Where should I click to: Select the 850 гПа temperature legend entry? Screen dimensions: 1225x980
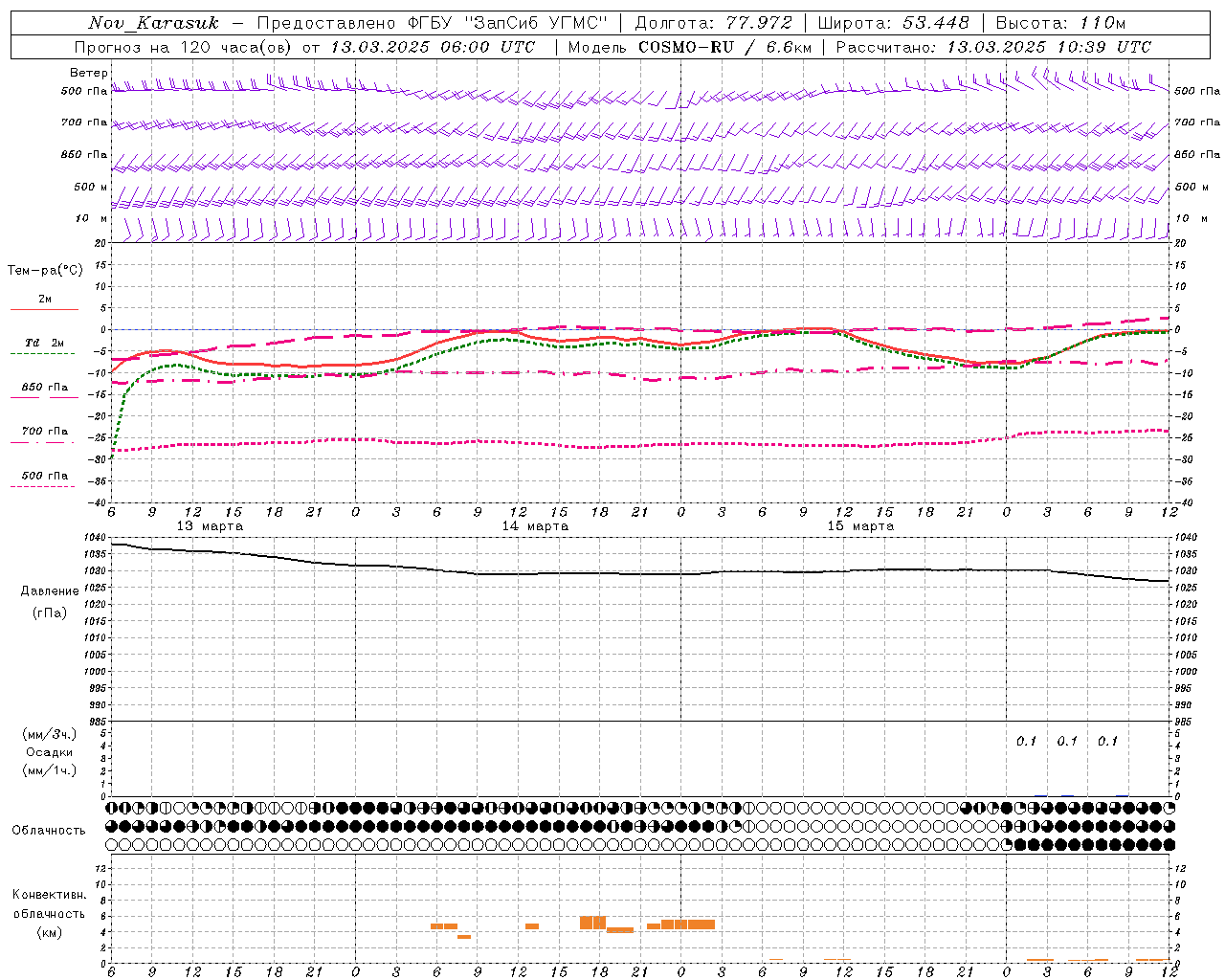(x=45, y=388)
